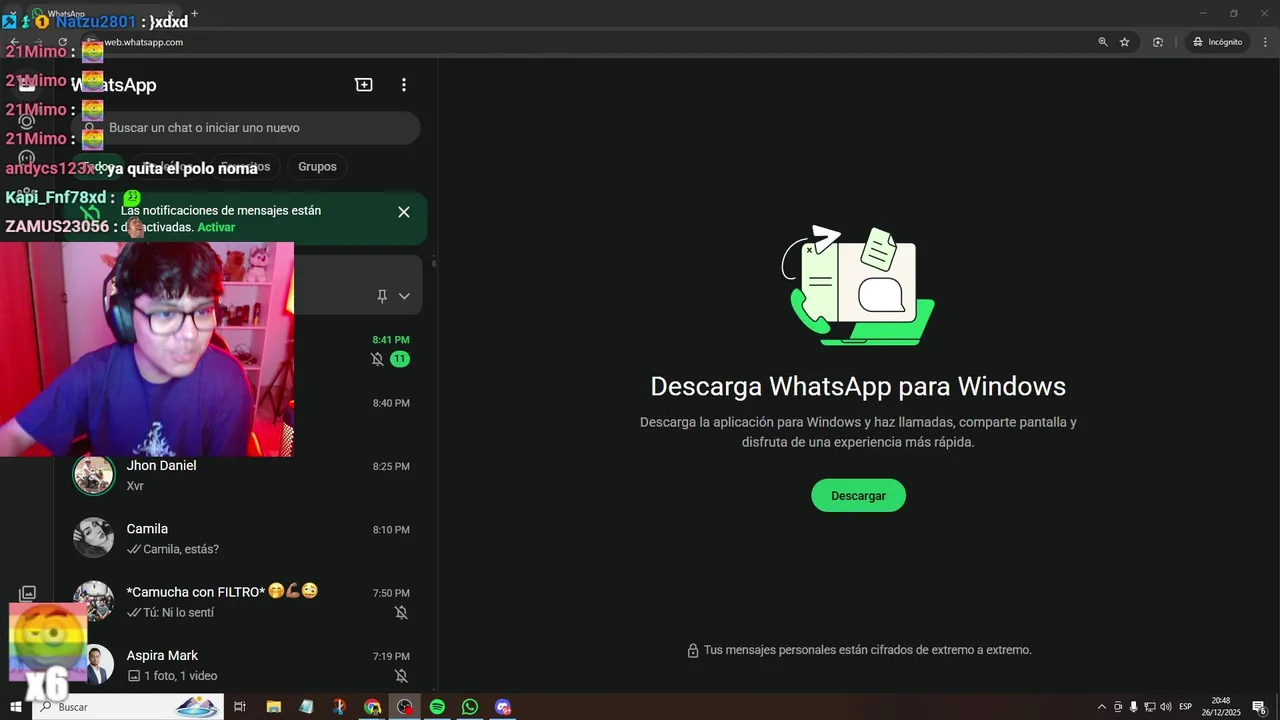Open the Windows notification center

click(1260, 707)
